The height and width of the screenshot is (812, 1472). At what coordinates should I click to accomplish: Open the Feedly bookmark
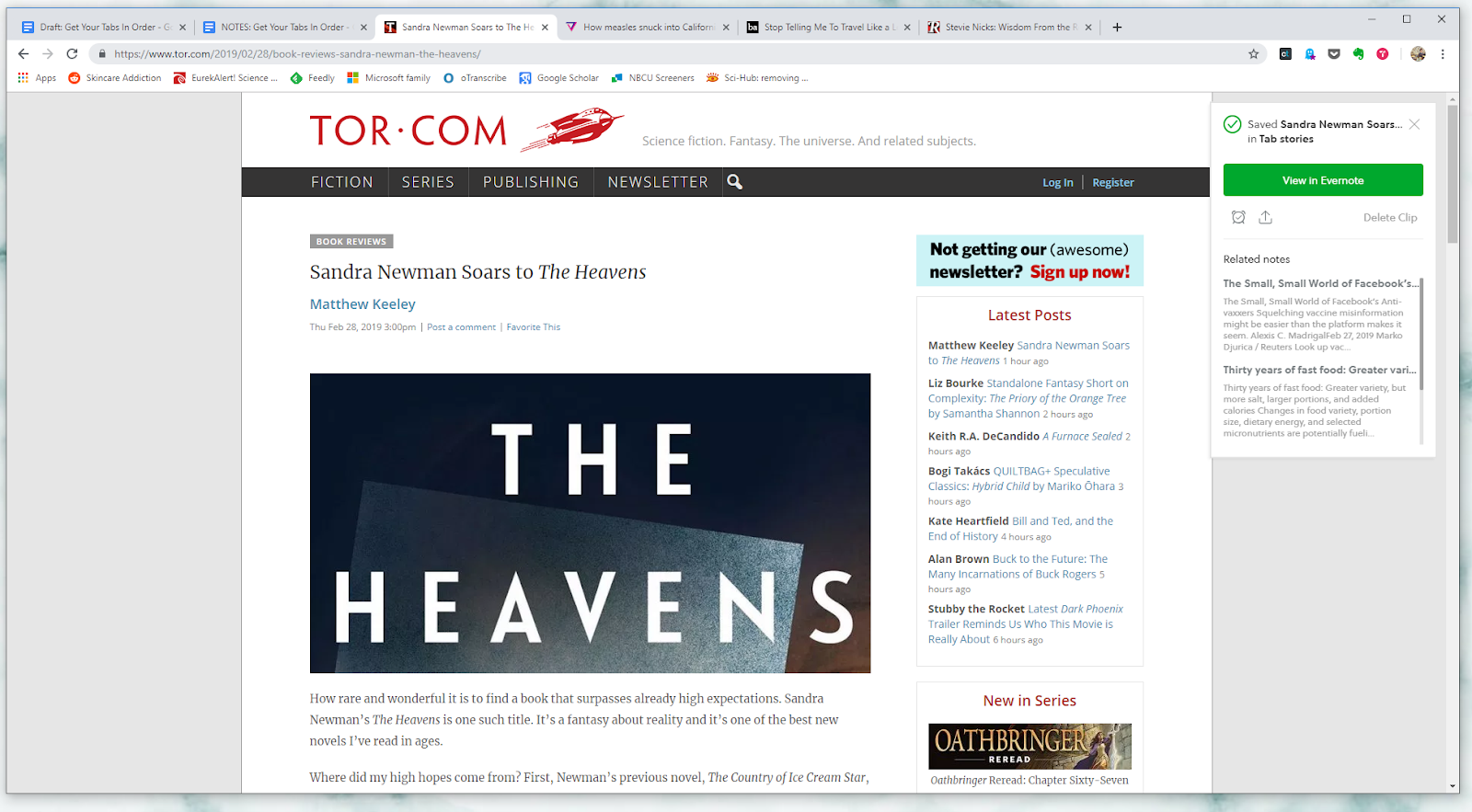(x=313, y=78)
